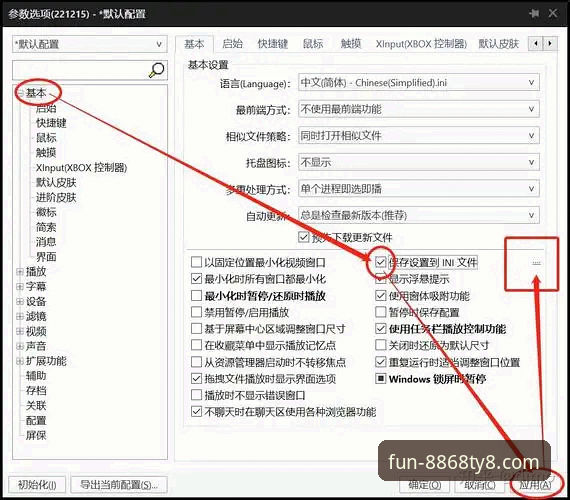The width and height of the screenshot is (570, 500).
Task: Expand the 视频 tree node
Action: [x=20, y=331]
